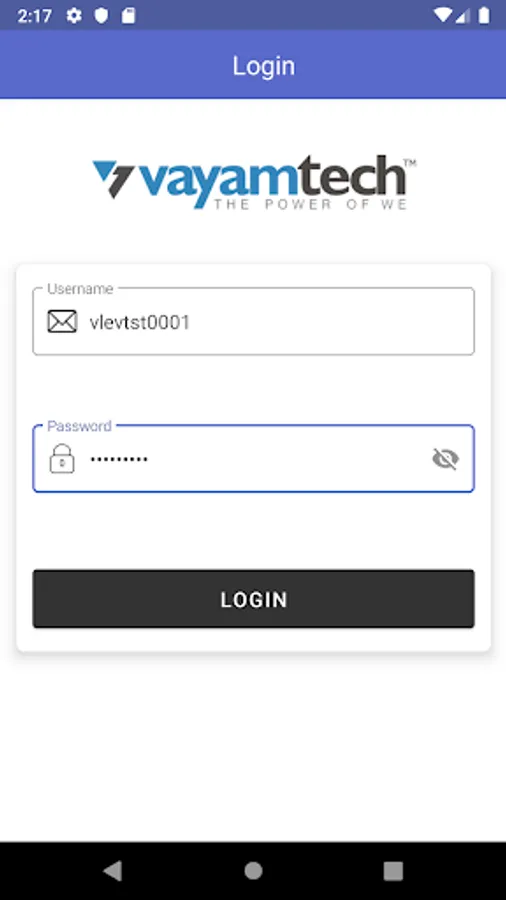Toggle password visibility with the eye icon
The image size is (506, 900).
(445, 459)
